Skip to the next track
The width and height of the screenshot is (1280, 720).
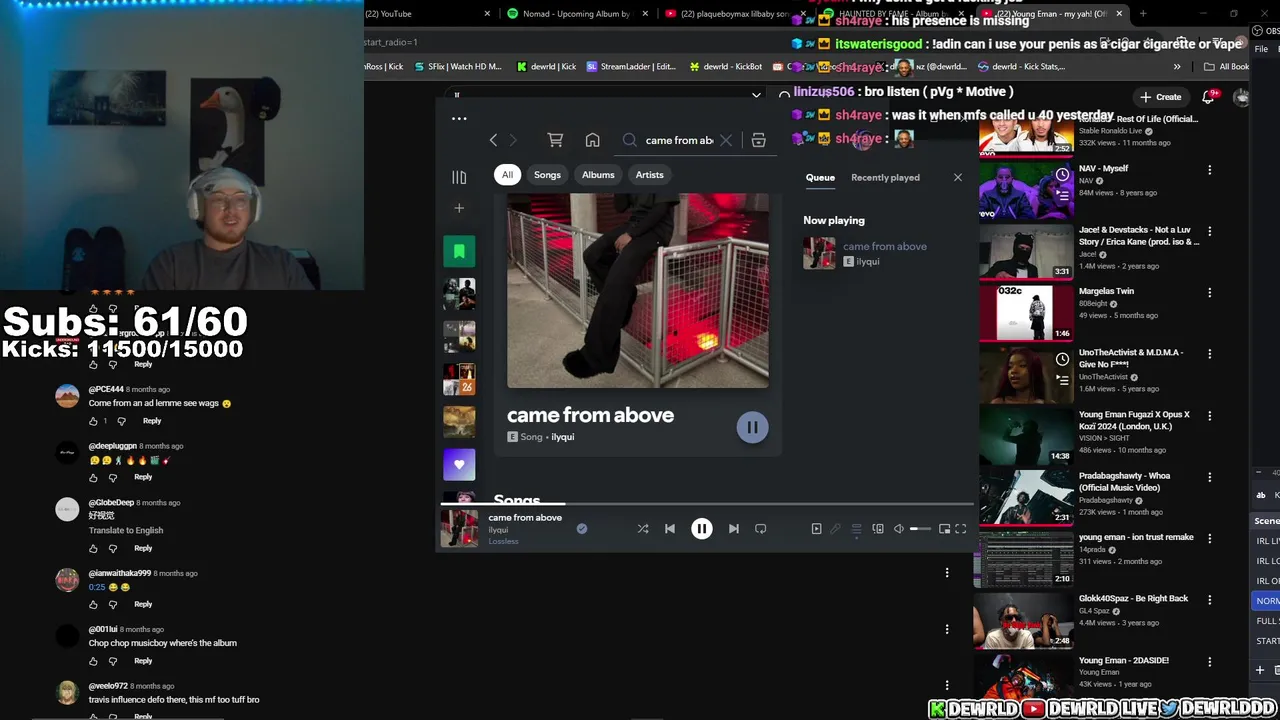point(734,529)
